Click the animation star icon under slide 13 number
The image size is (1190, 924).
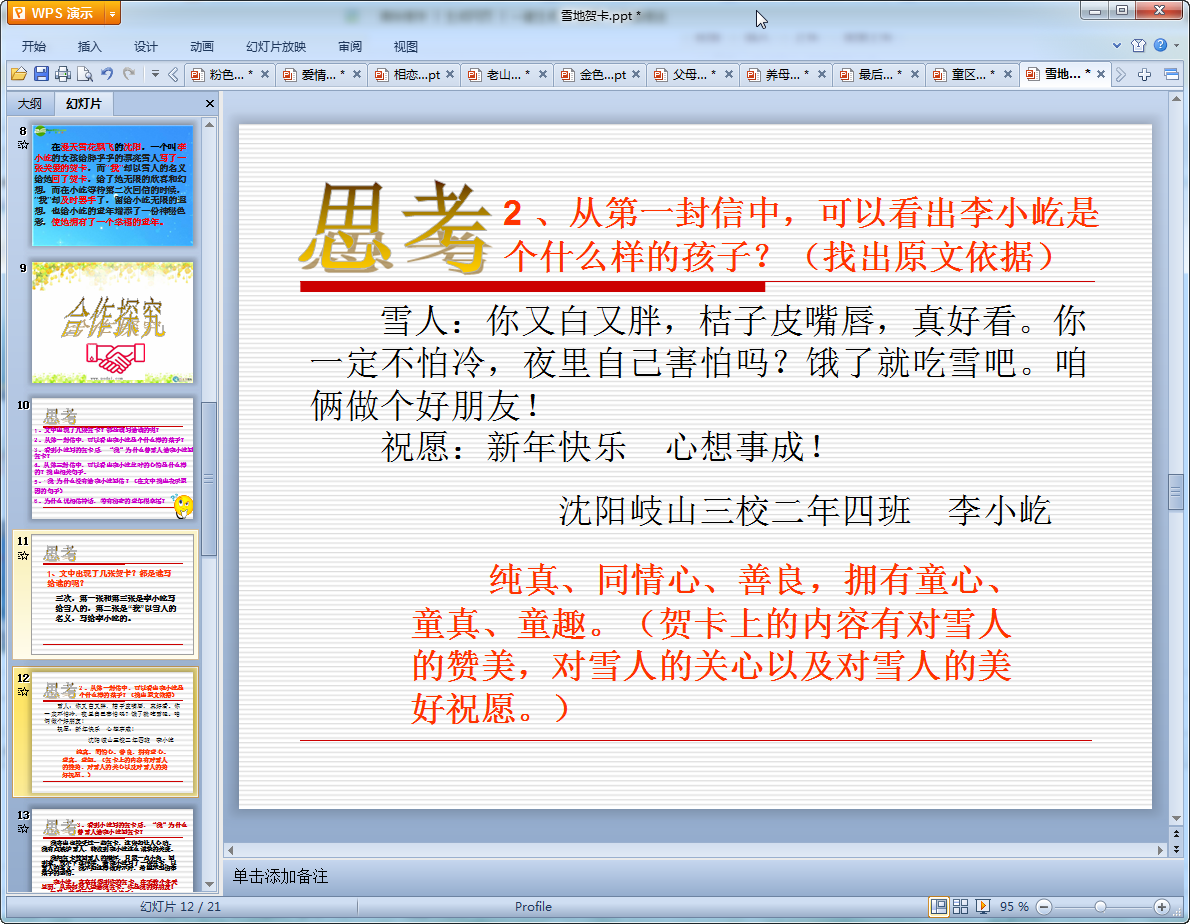click(x=23, y=828)
